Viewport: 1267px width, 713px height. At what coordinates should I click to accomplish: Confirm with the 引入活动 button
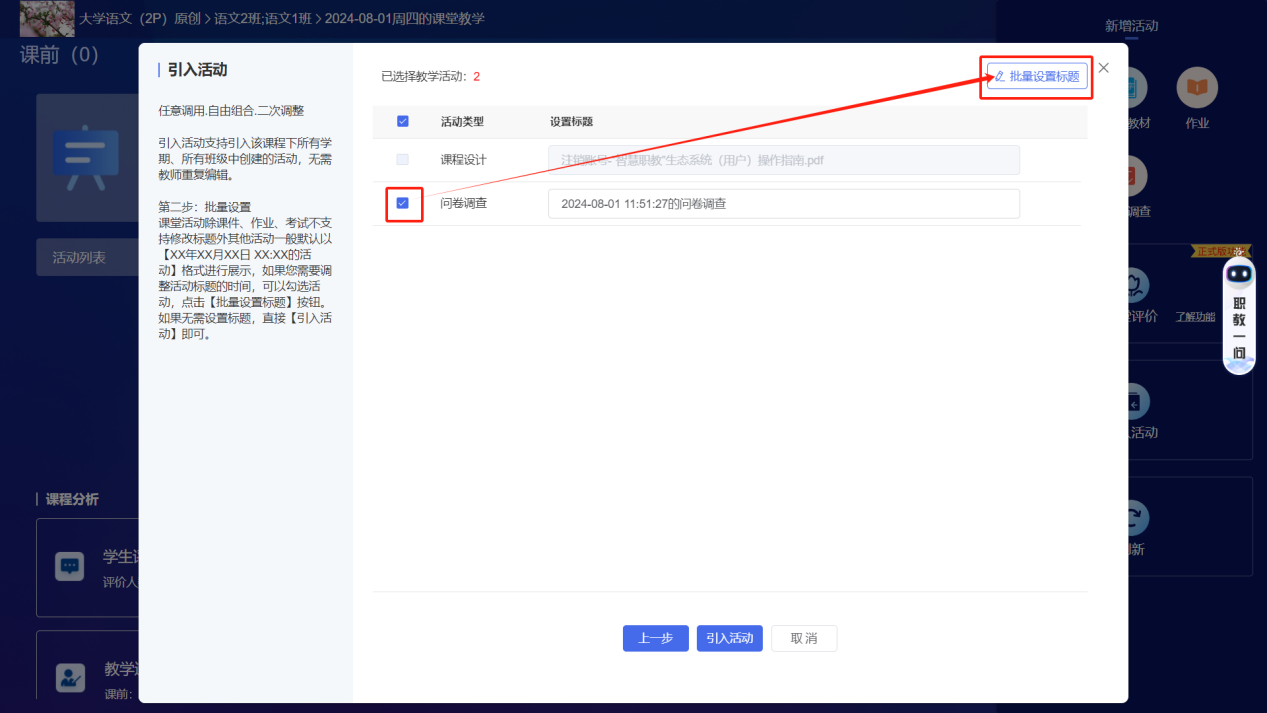(x=729, y=638)
